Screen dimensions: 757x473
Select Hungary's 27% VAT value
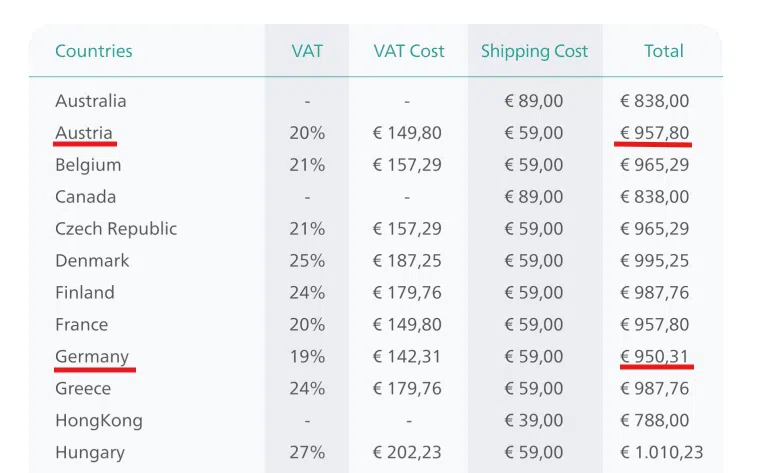[307, 452]
